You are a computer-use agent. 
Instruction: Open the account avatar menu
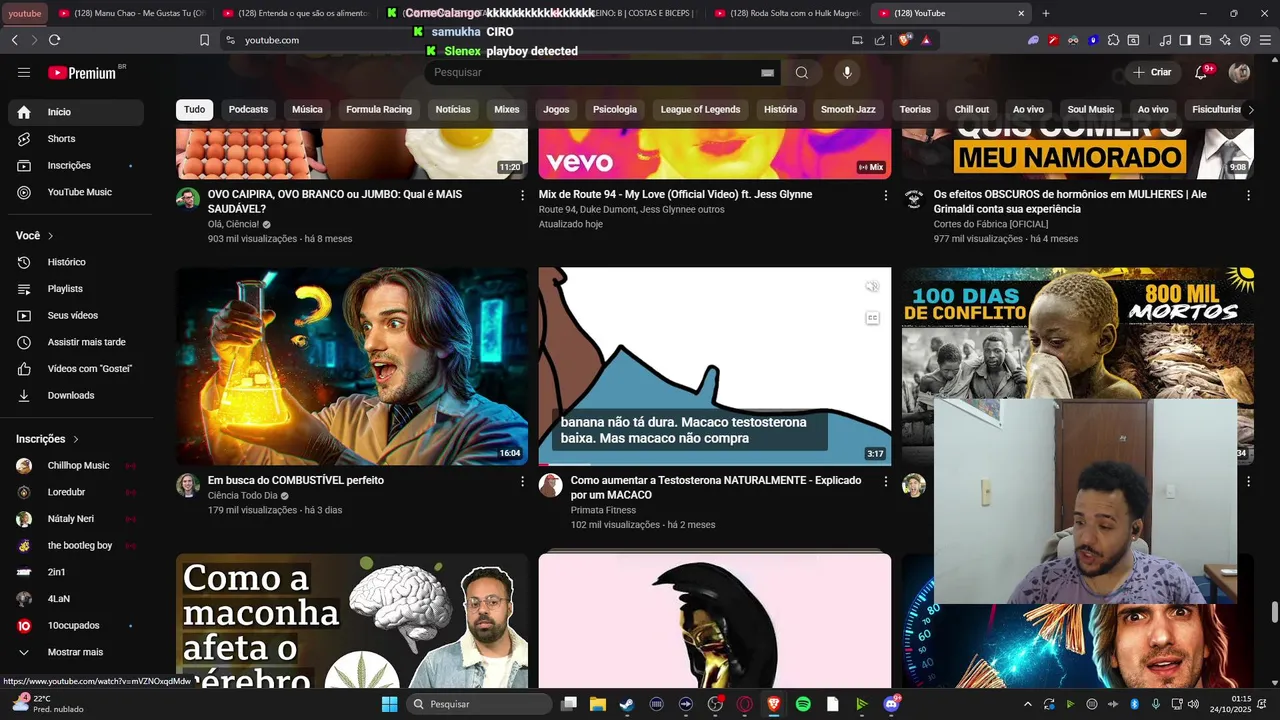click(1239, 72)
